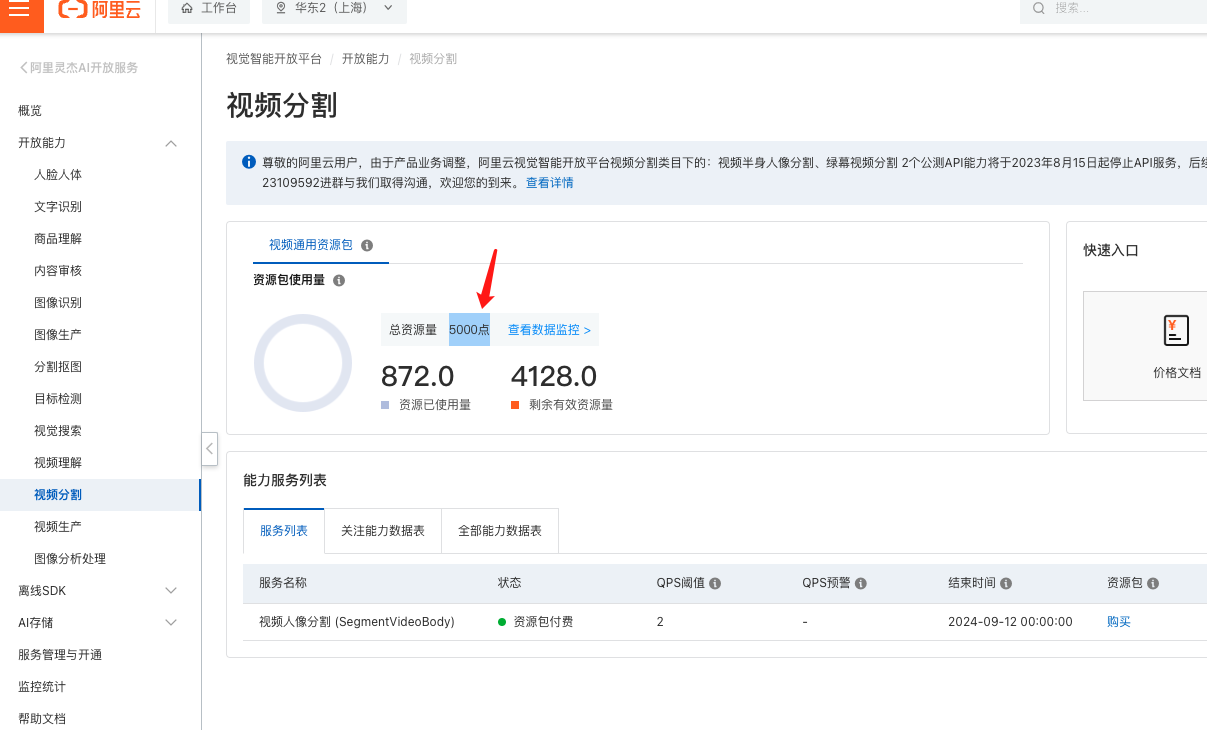This screenshot has height=730, width=1207.
Task: Open 服务管理与开通 in the sidebar
Action: pyautogui.click(x=60, y=655)
